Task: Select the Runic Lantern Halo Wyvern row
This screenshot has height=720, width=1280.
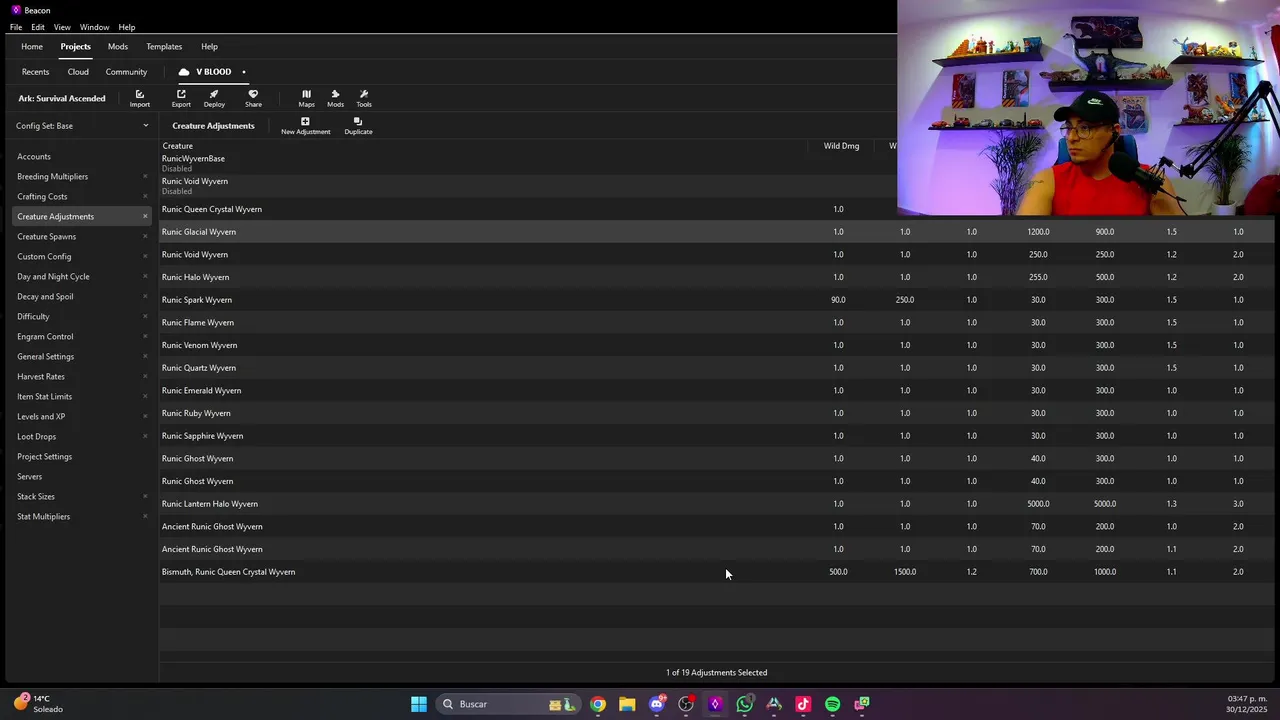Action: [x=716, y=504]
